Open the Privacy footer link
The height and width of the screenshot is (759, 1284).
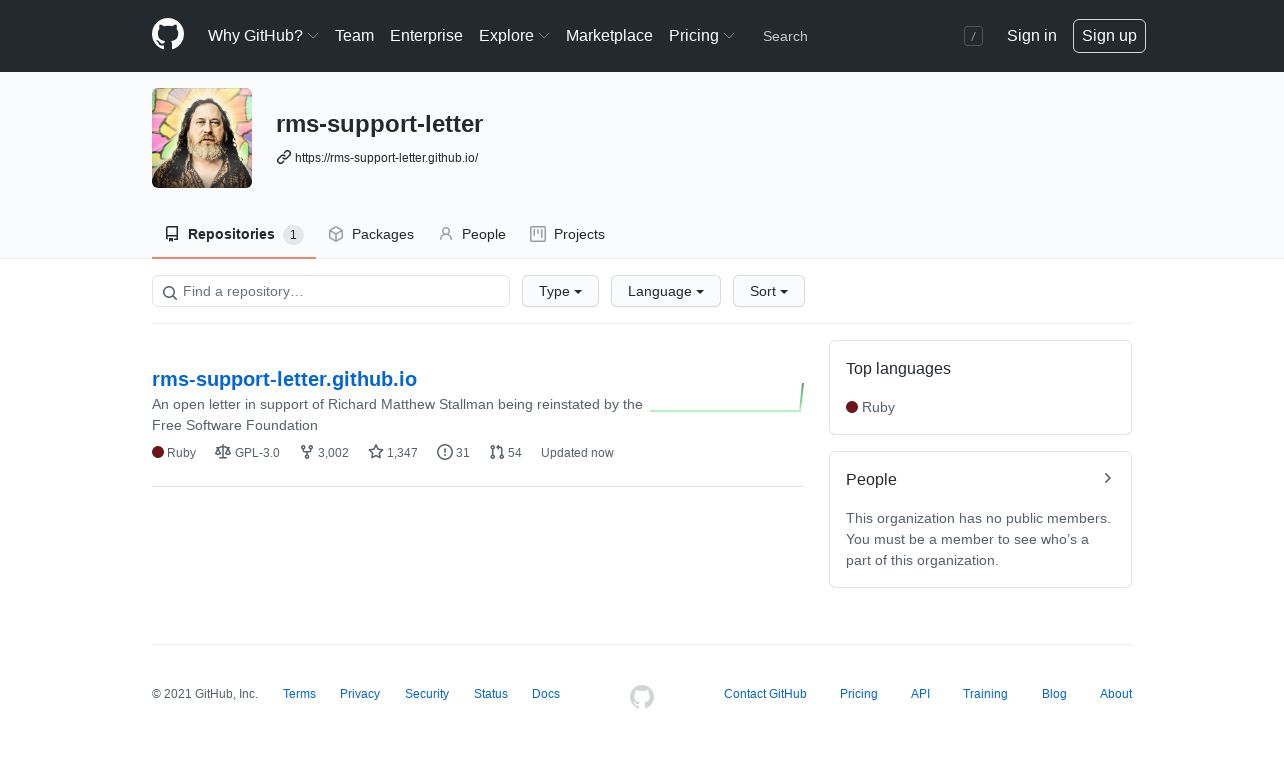pyautogui.click(x=360, y=694)
